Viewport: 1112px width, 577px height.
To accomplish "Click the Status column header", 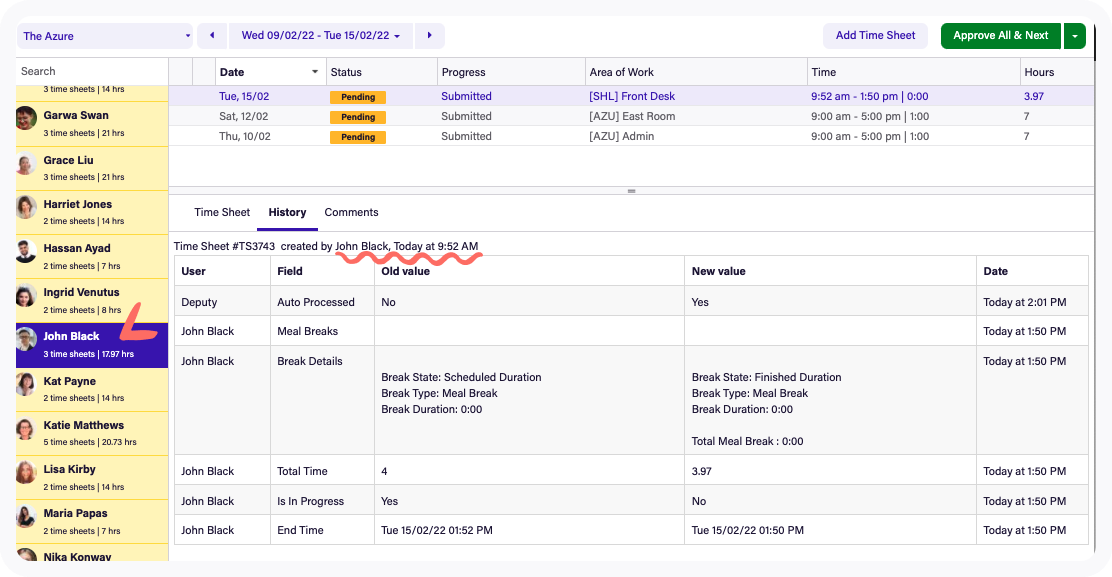I will click(382, 72).
